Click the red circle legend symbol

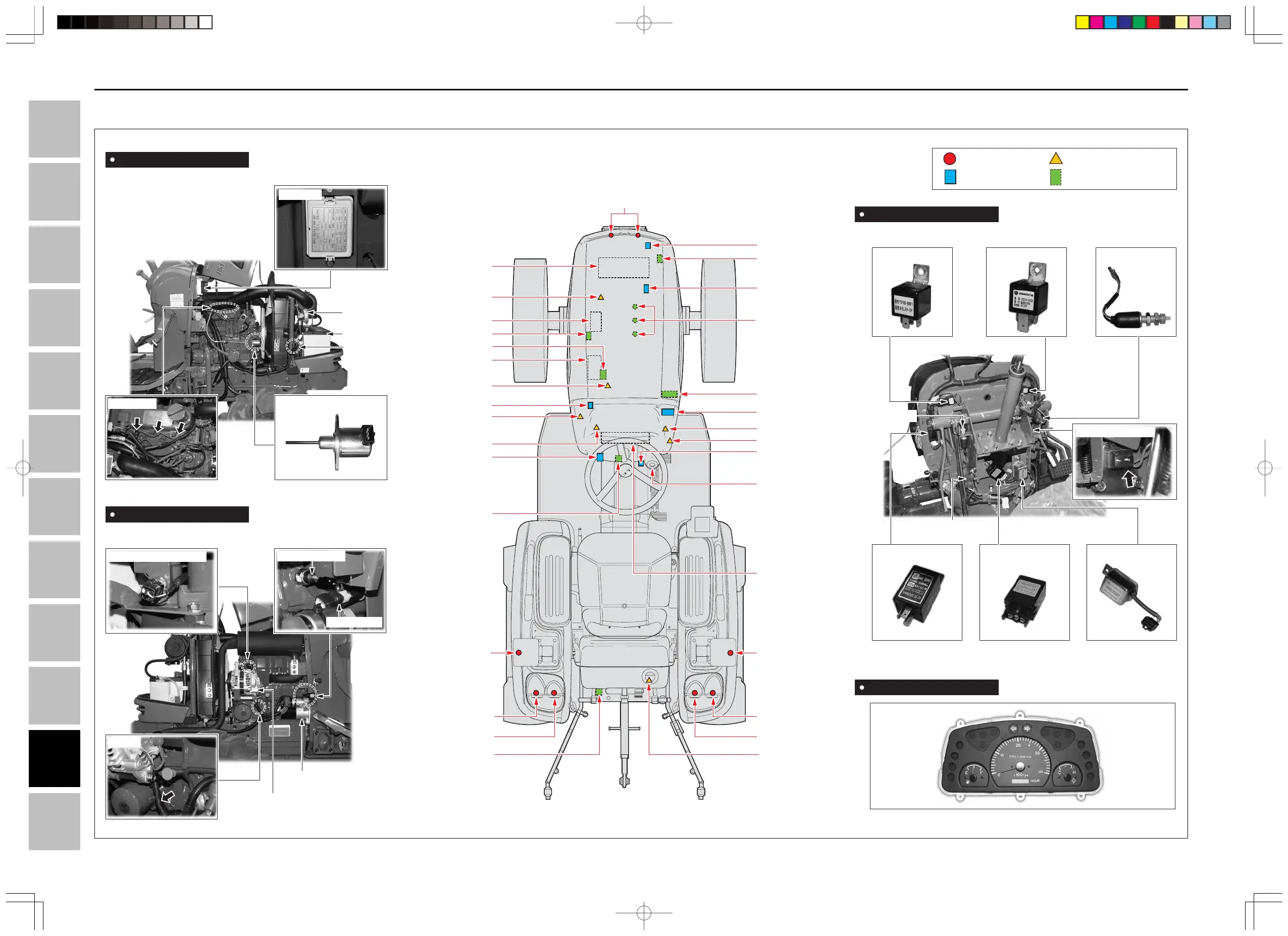point(950,159)
